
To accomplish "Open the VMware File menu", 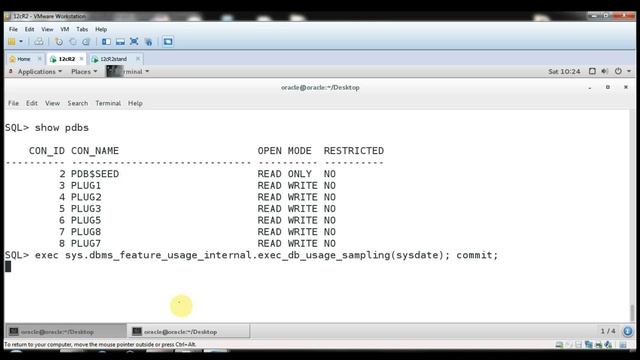I will pos(13,29).
